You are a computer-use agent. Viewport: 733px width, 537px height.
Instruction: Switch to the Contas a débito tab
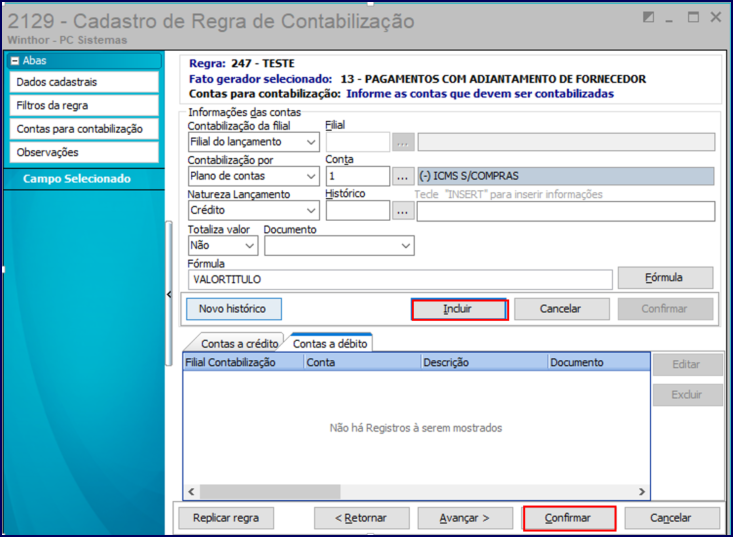(x=330, y=344)
